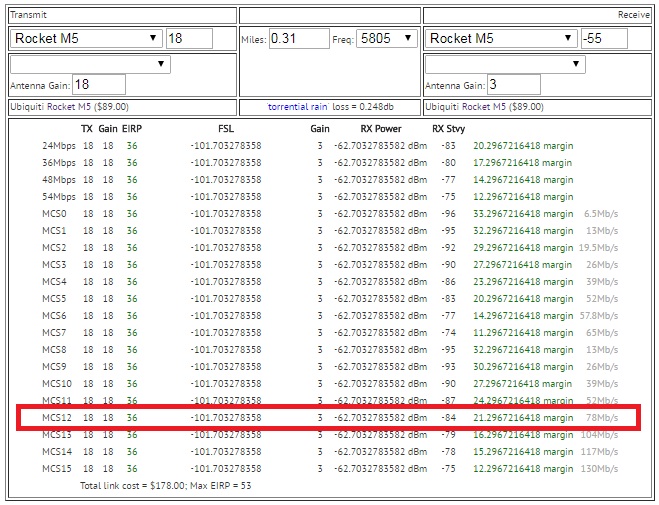Image resolution: width=659 pixels, height=505 pixels.
Task: Click the Miles: label
Action: (x=254, y=40)
